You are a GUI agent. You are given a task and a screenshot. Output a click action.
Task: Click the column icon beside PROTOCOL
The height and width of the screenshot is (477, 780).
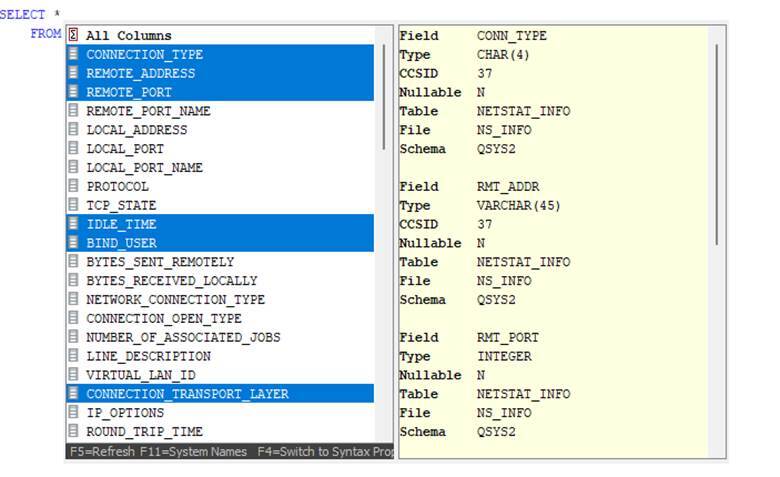[73, 187]
